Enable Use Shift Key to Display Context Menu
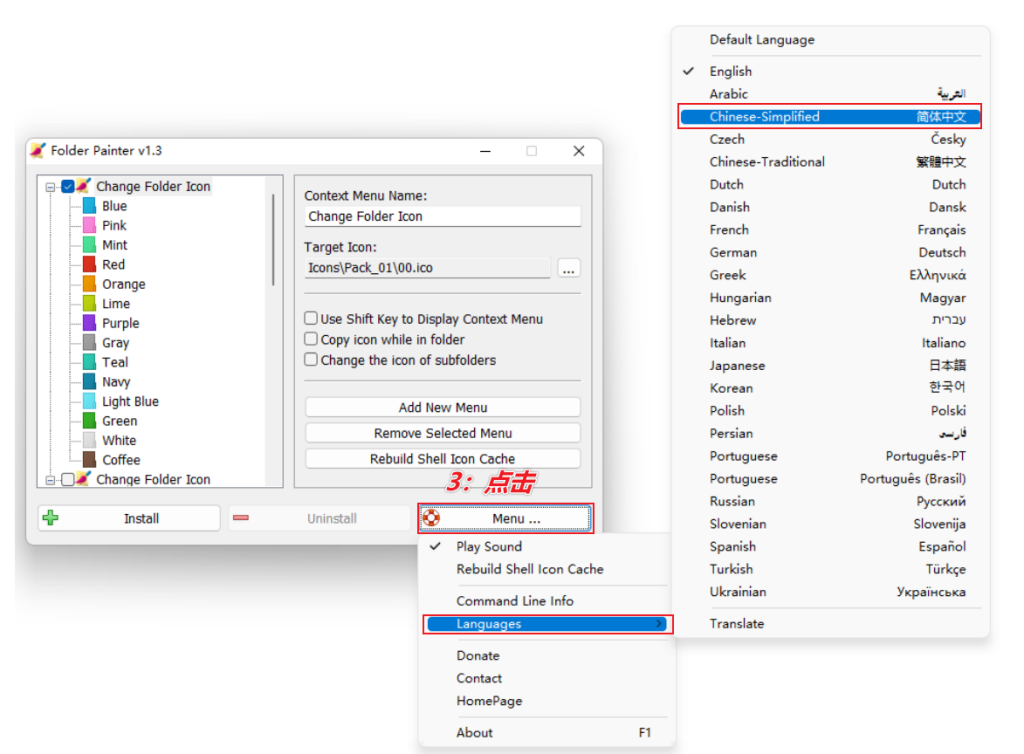1024x754 pixels. click(311, 319)
